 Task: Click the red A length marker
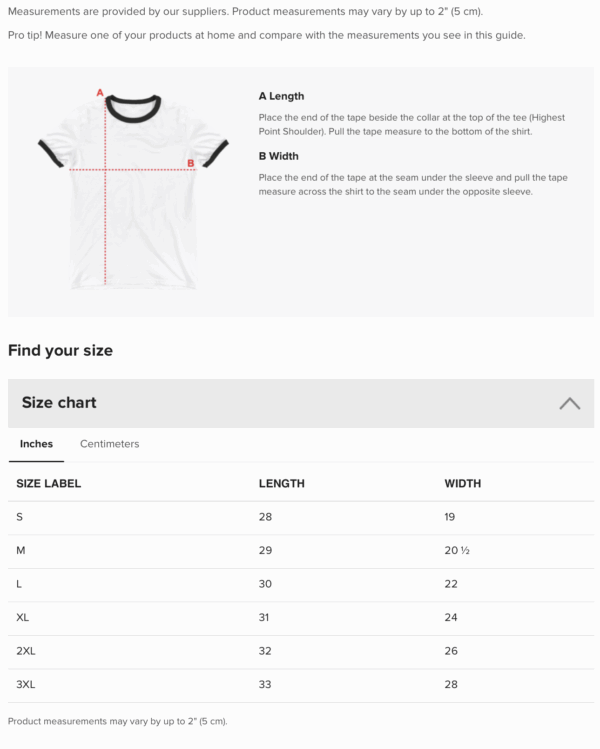[100, 93]
